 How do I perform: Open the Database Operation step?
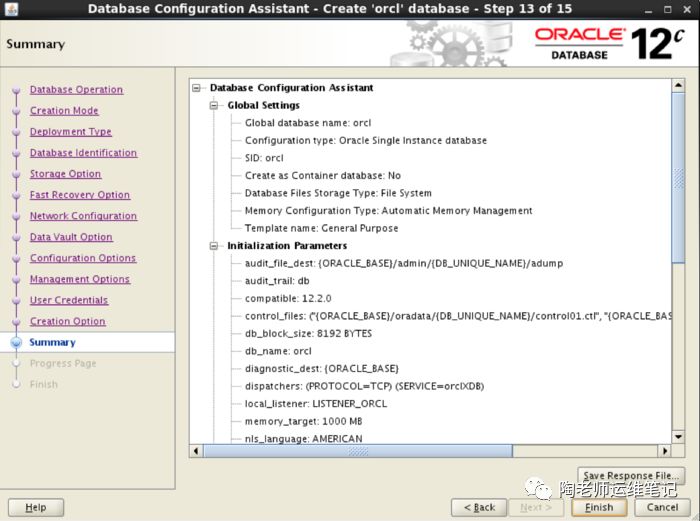pos(76,90)
